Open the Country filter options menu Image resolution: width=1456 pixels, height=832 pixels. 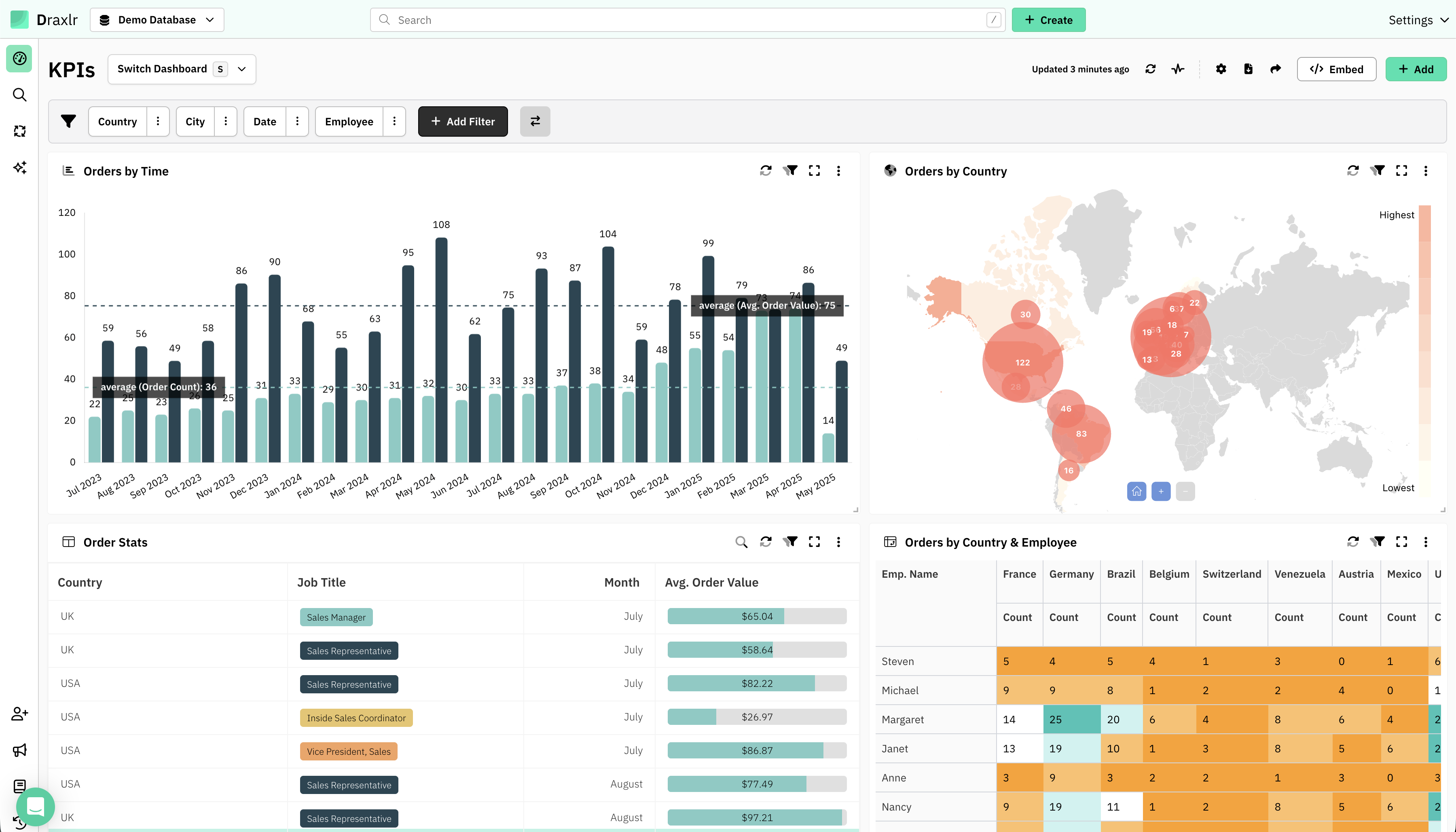158,121
